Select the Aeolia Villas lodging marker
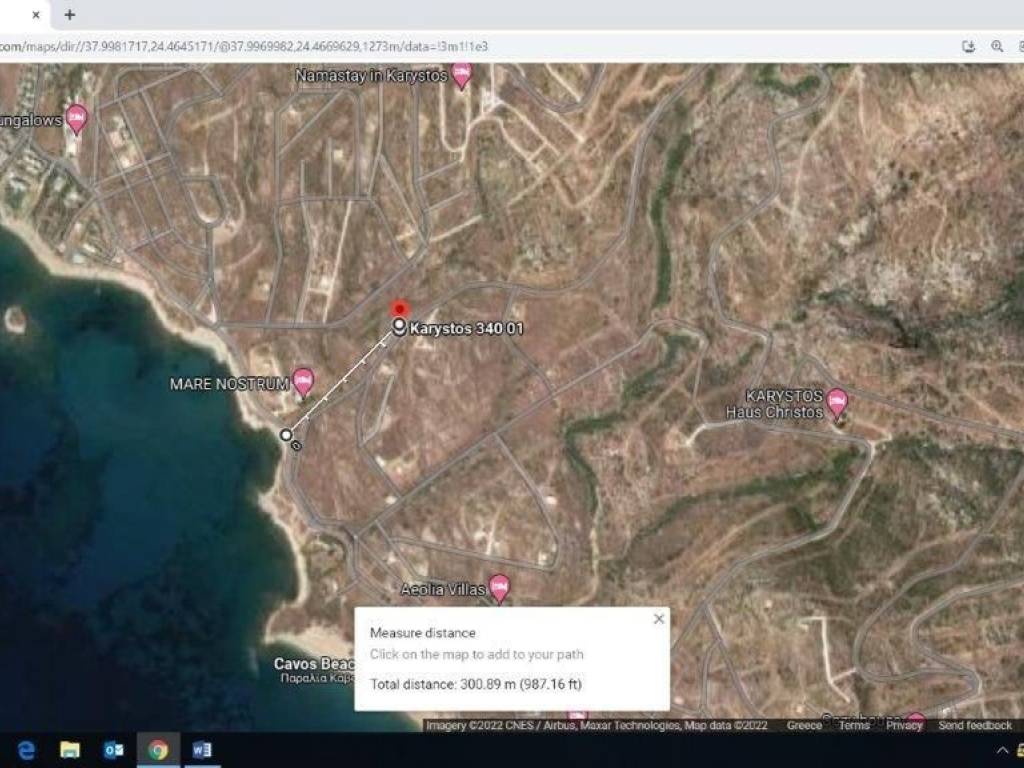Viewport: 1024px width, 768px height. (x=499, y=587)
